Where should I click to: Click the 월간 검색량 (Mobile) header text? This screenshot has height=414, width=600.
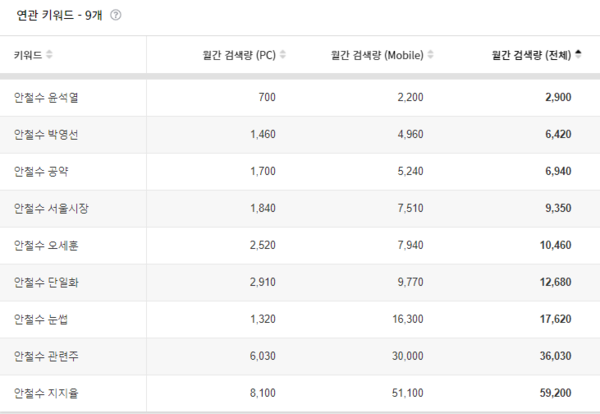[377, 55]
